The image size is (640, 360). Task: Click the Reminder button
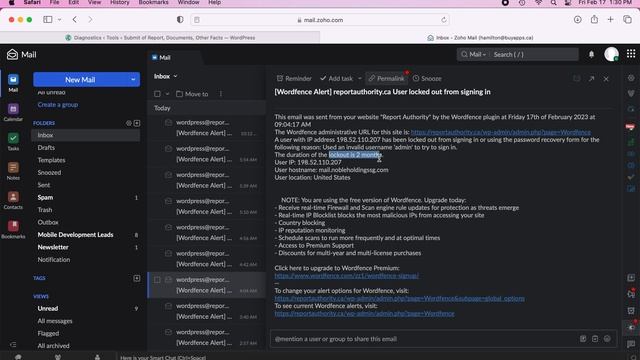(294, 78)
